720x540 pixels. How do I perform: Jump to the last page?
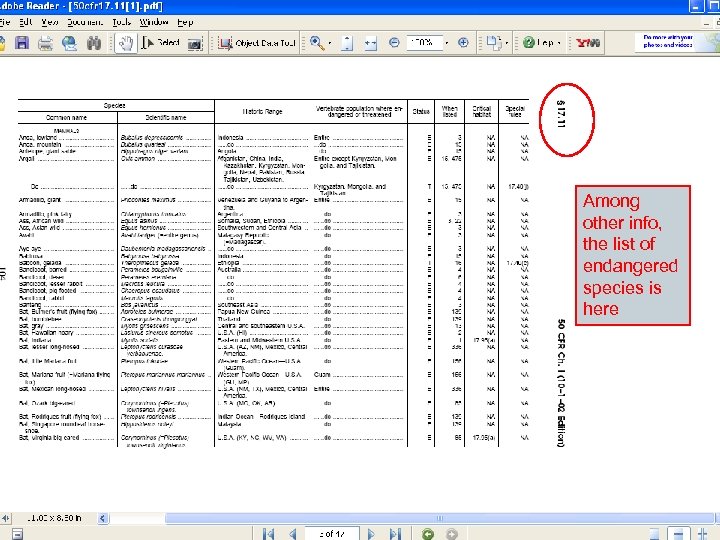(x=395, y=534)
